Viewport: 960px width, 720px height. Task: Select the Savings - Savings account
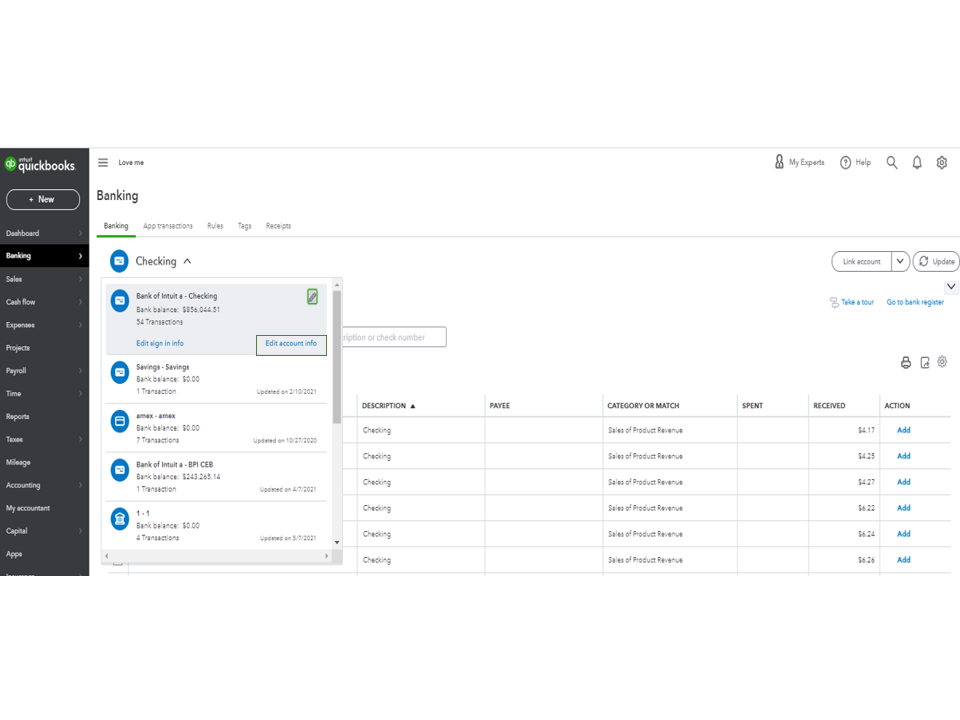[x=216, y=379]
